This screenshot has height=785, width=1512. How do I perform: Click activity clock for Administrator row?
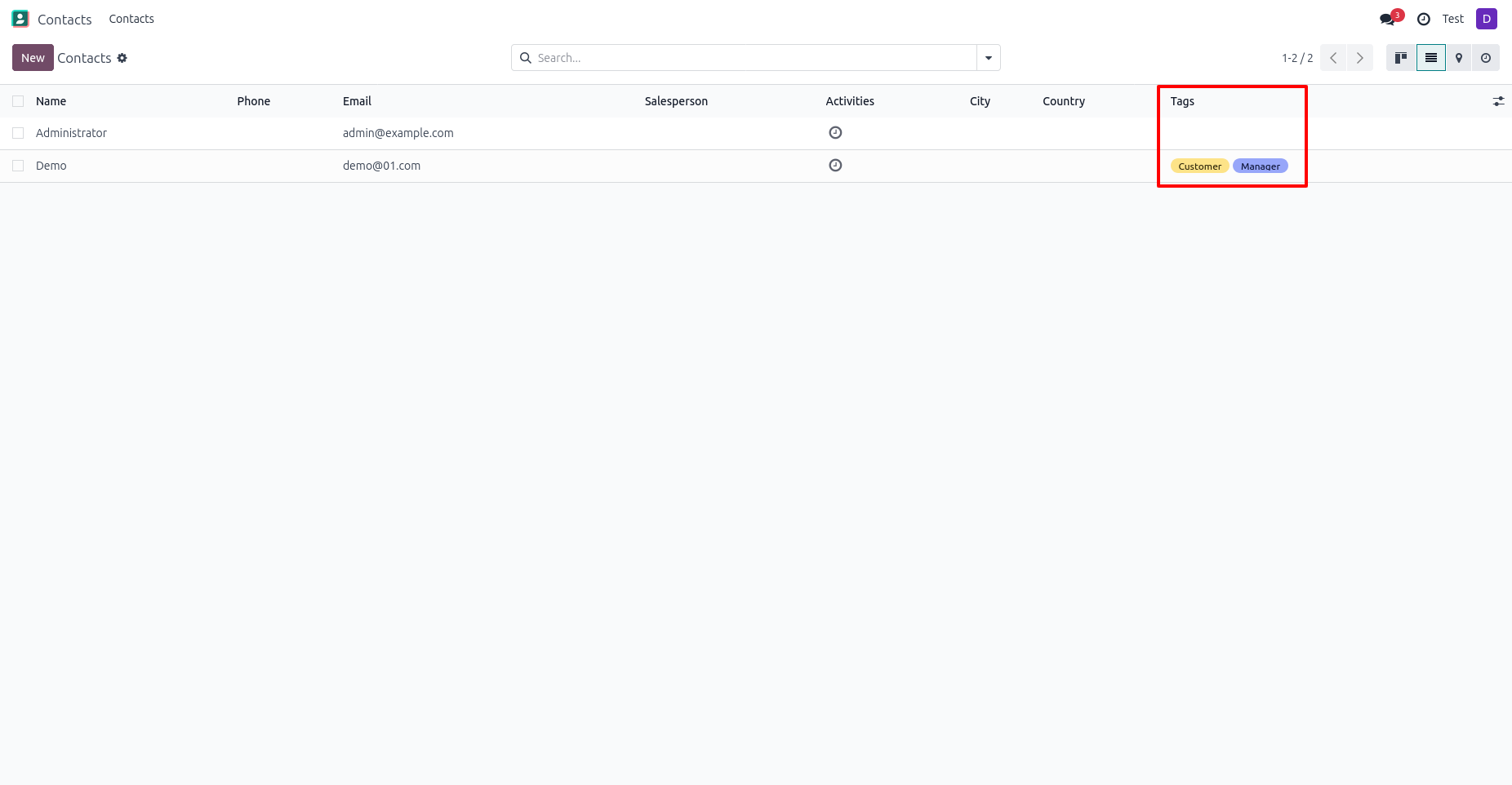pos(835,133)
